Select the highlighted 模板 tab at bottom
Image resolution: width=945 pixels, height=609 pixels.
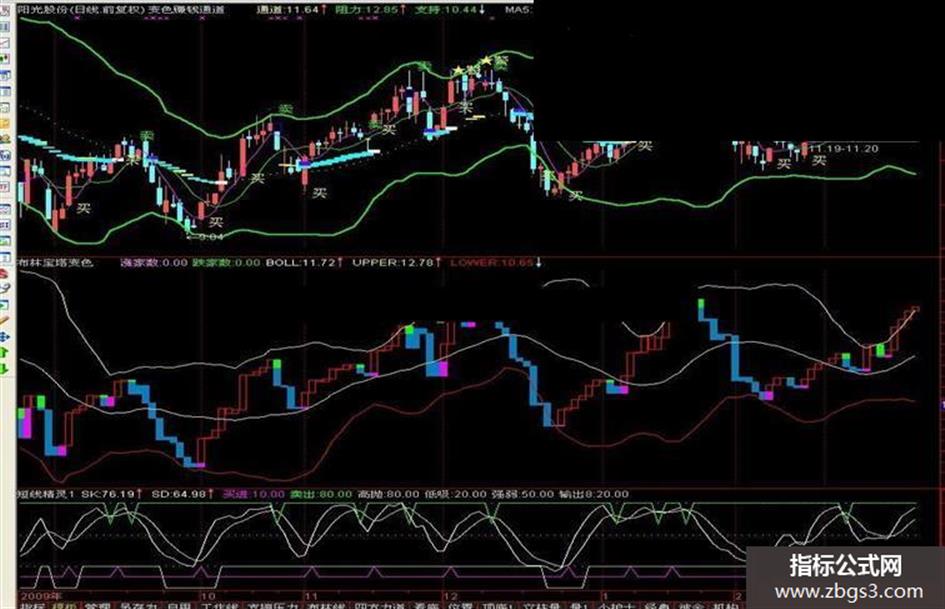pyautogui.click(x=64, y=605)
